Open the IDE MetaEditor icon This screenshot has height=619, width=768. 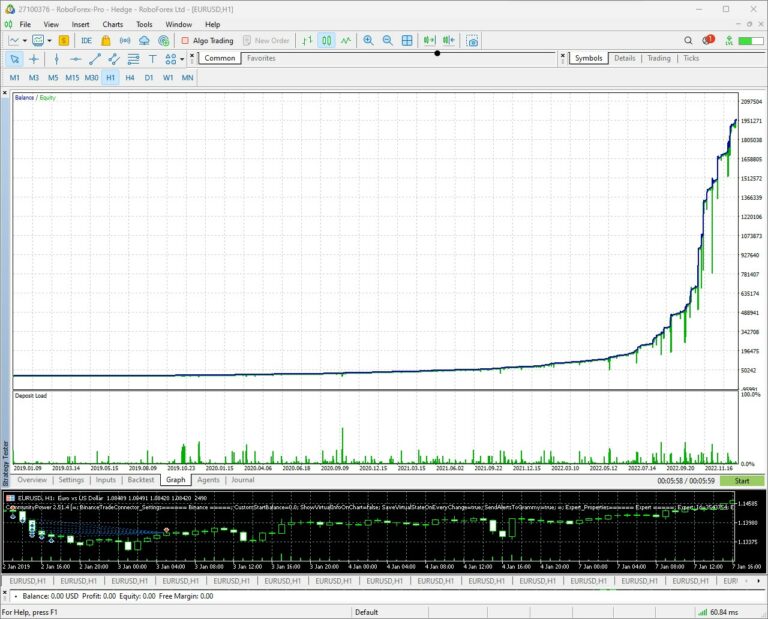(x=86, y=41)
